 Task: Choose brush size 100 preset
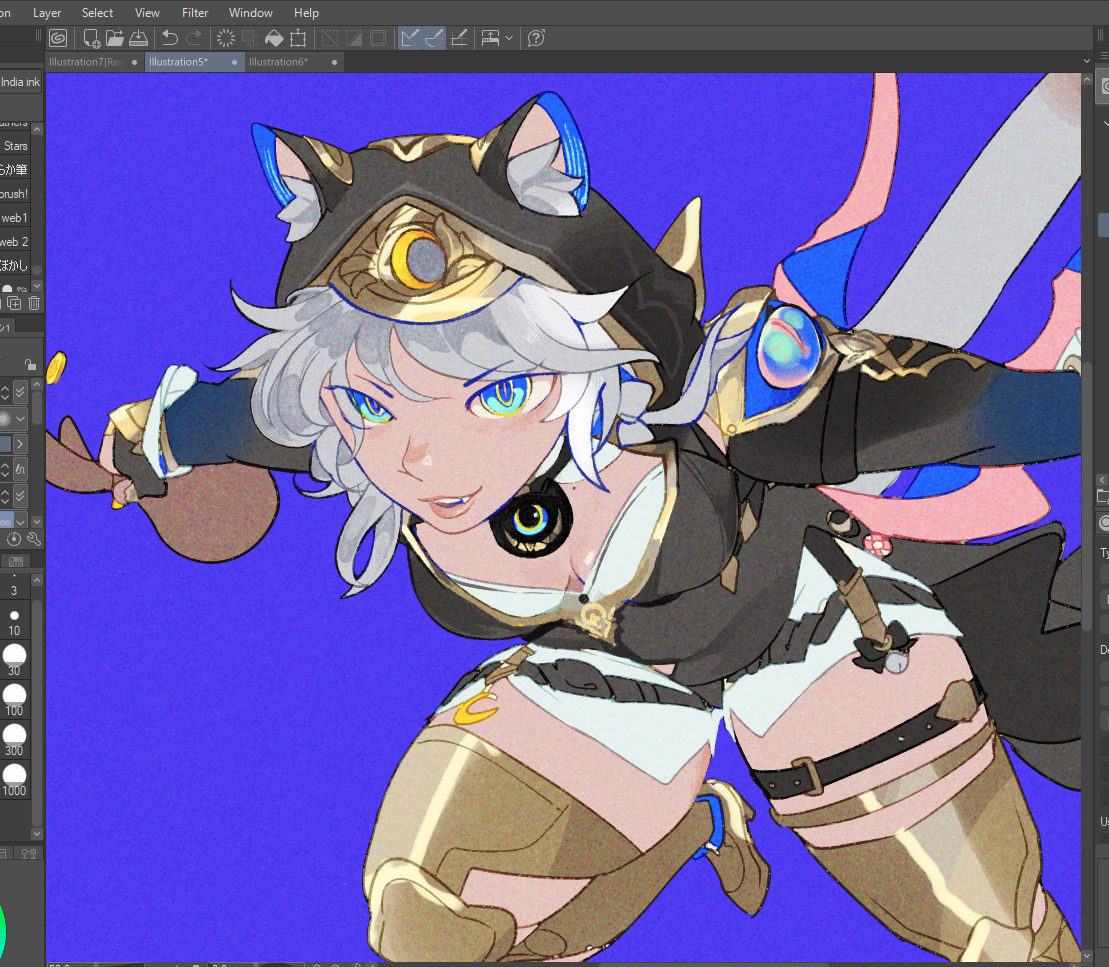[14, 697]
